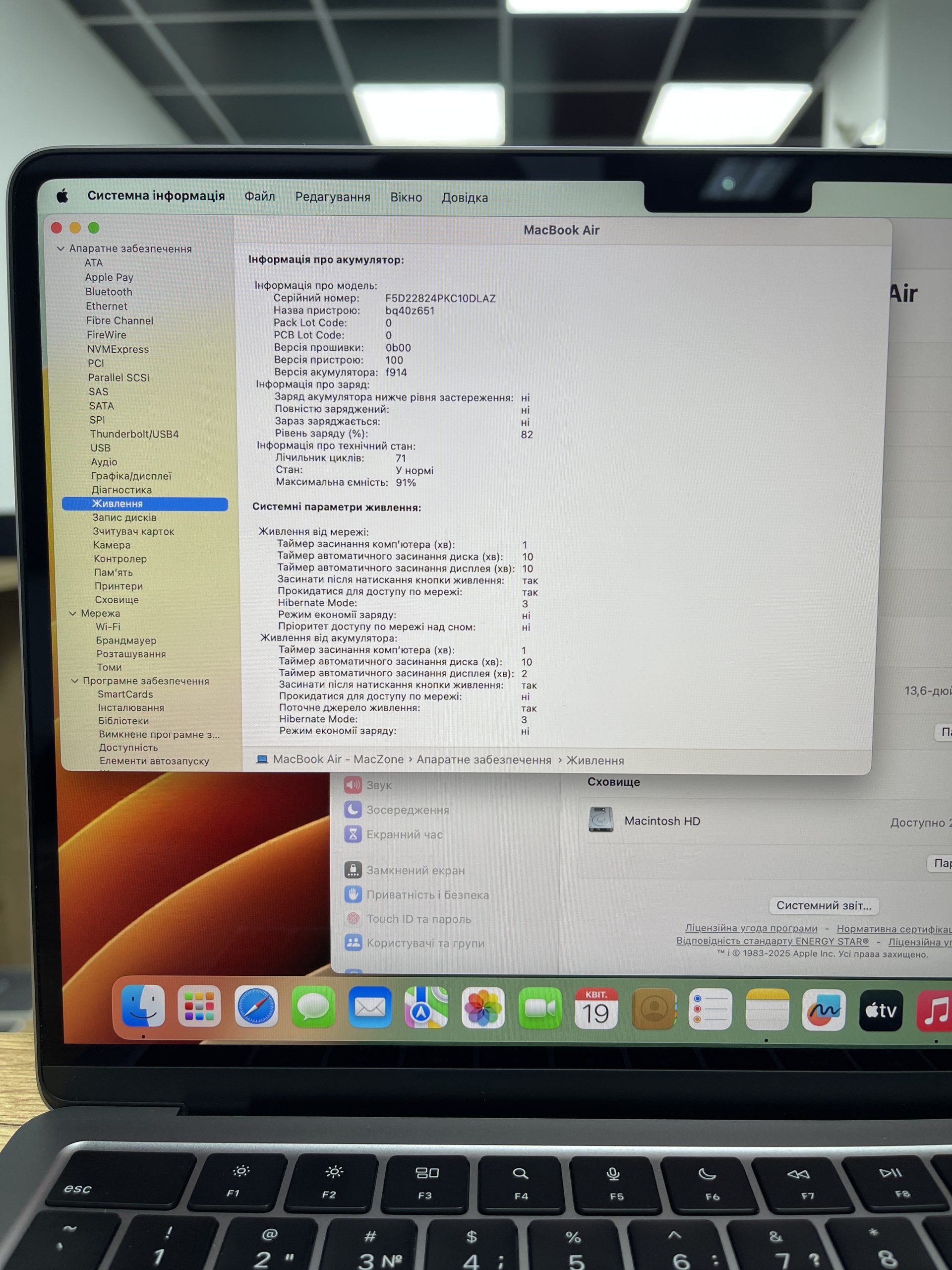Click the Приватність і безпека hand icon
Image resolution: width=952 pixels, height=1270 pixels.
point(353,894)
